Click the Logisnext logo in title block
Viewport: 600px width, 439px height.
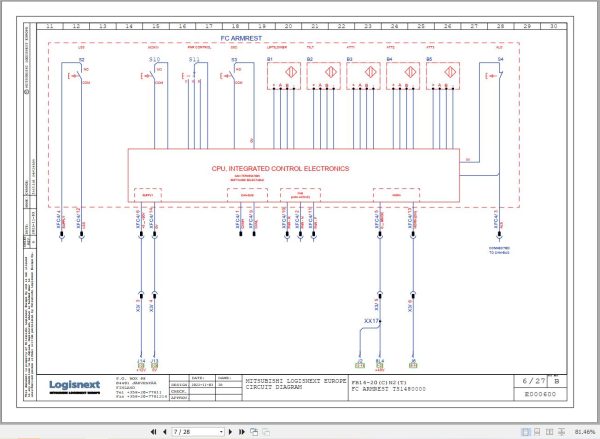tap(75, 387)
